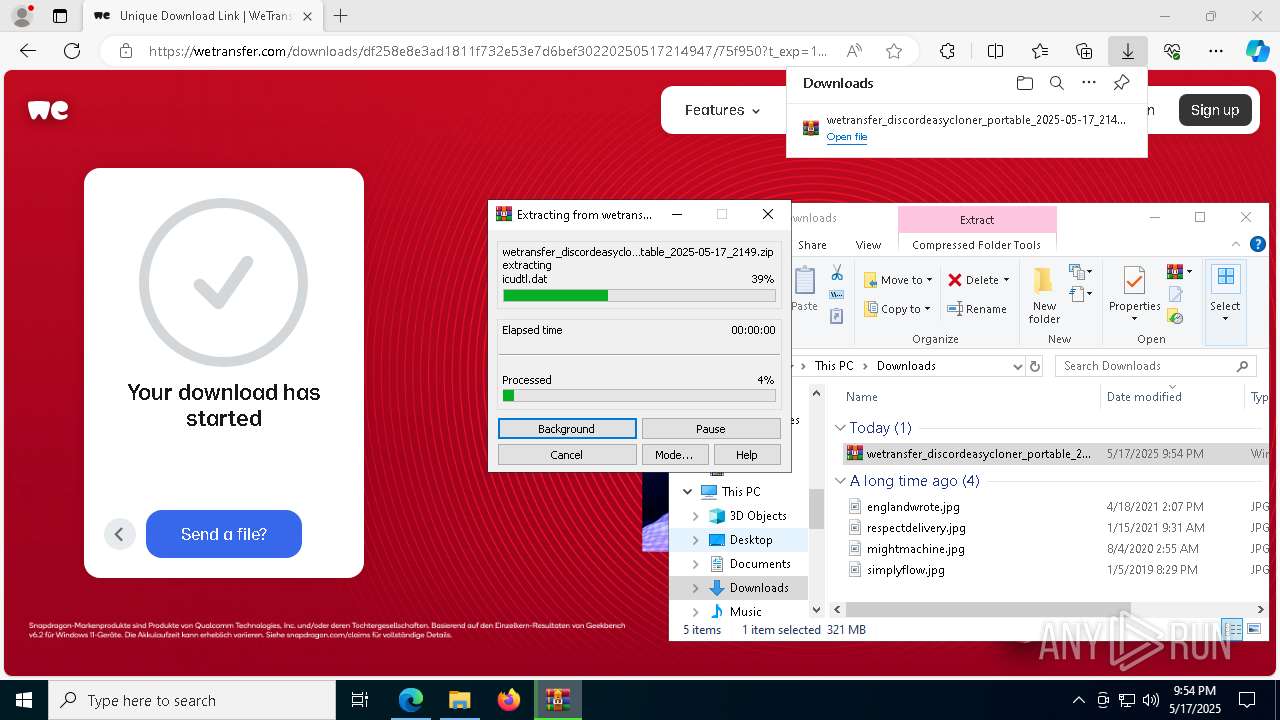Image resolution: width=1280 pixels, height=720 pixels.
Task: Switch Explorer to large icons view
Action: click(x=1253, y=629)
